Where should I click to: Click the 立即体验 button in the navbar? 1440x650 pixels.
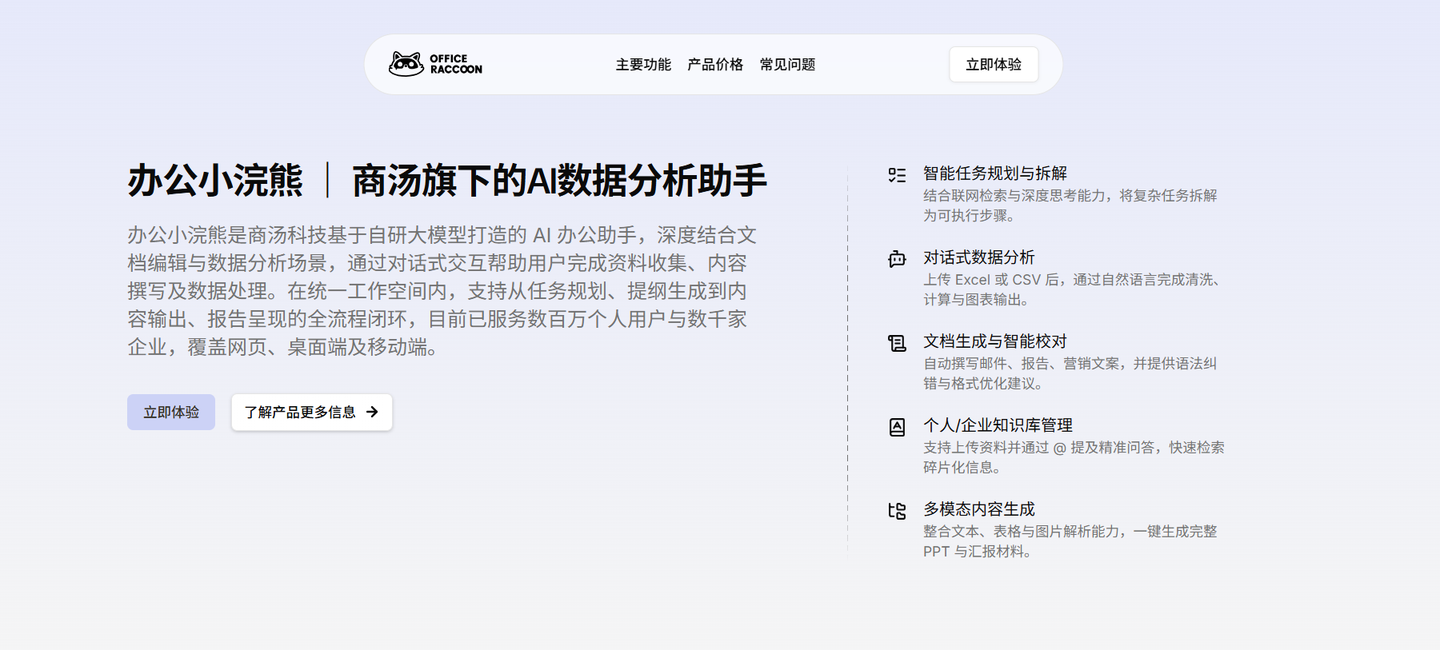click(994, 64)
